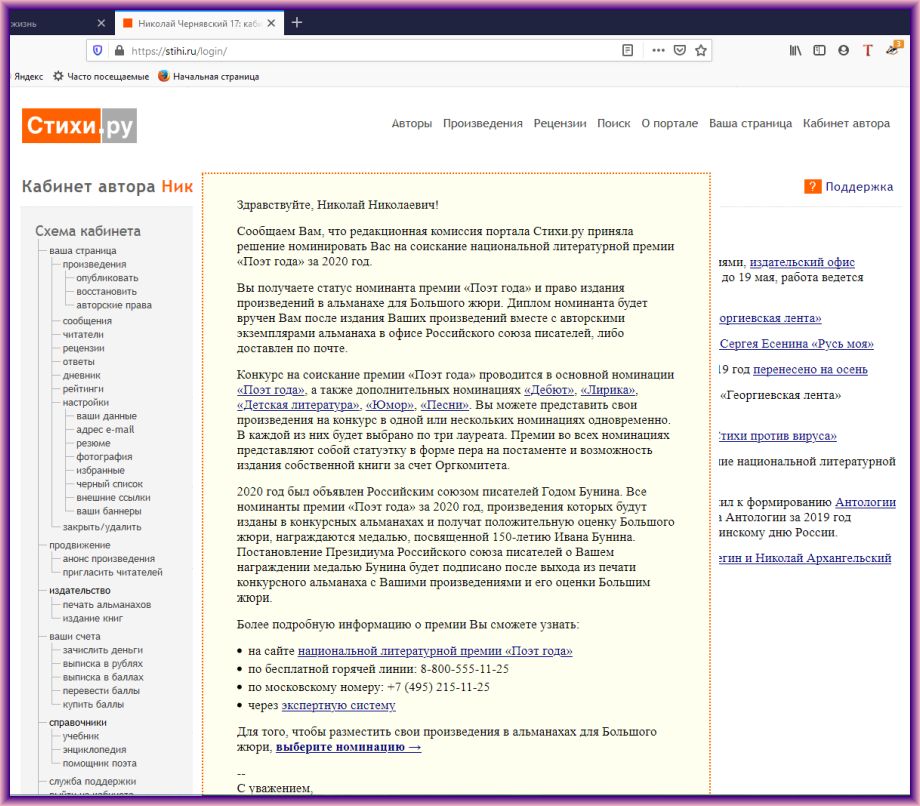This screenshot has height=806, width=920.
Task: Open 'печать альманахов' tree item
Action: tap(107, 604)
